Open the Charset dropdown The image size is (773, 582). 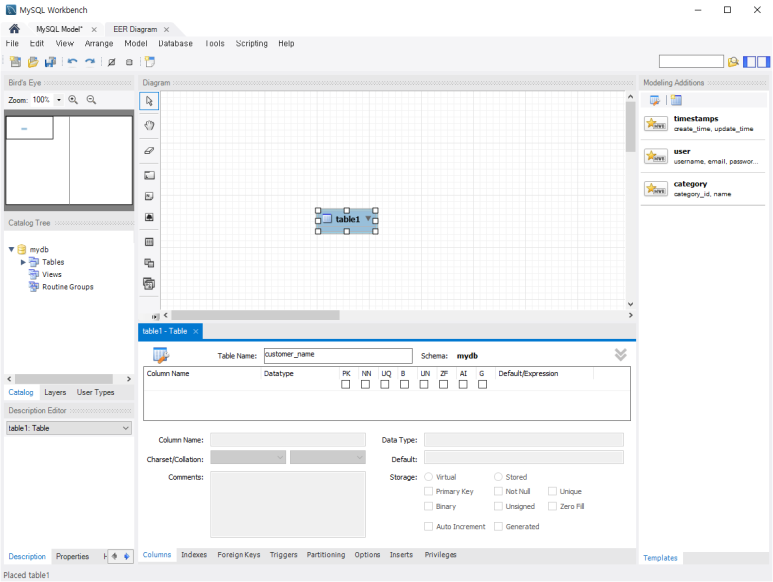point(248,457)
